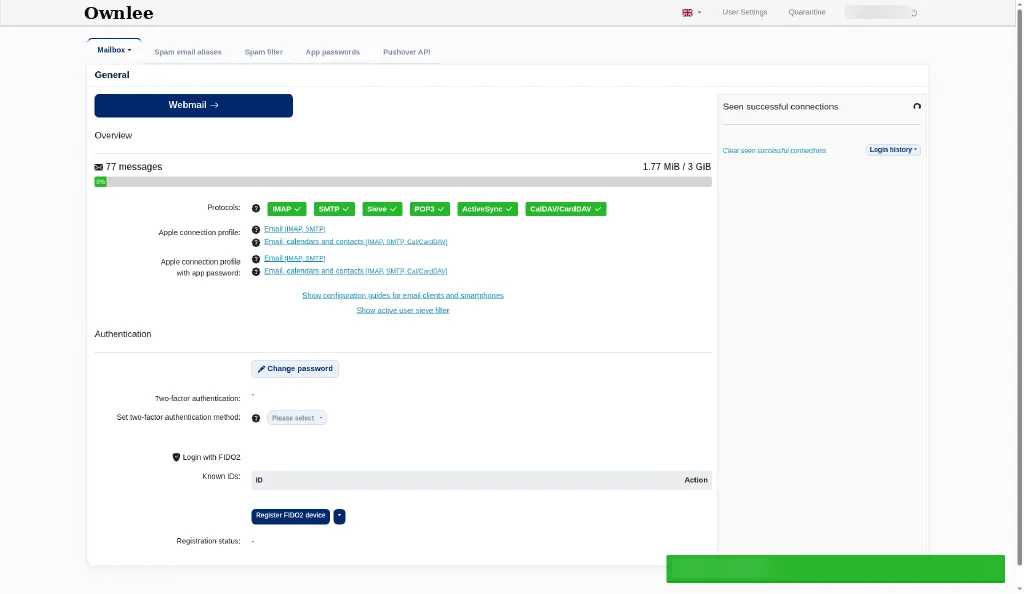Click the mailbox quota progress bar
Image resolution: width=1024 pixels, height=594 pixels.
coord(403,182)
